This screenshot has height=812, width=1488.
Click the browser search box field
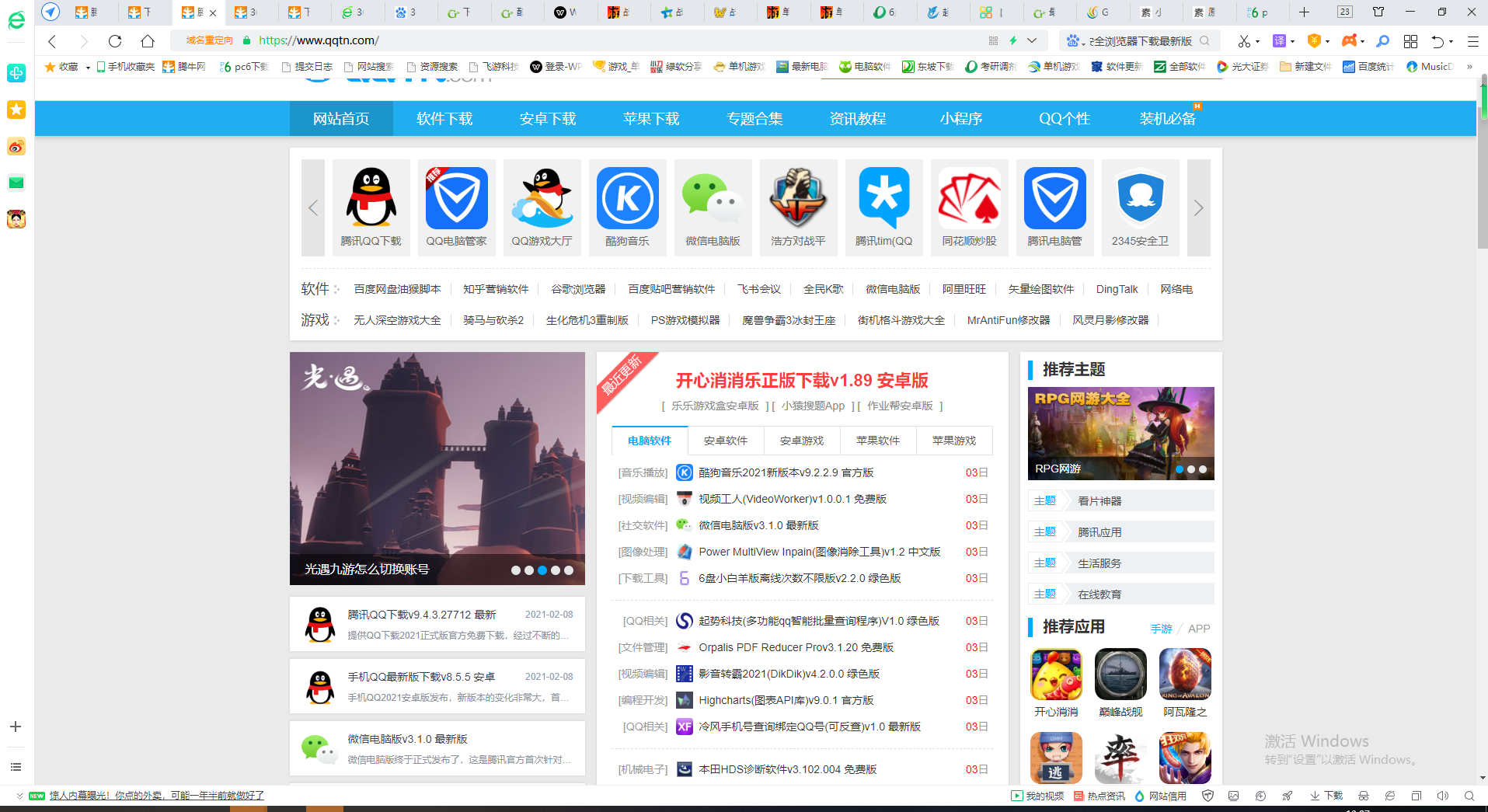coord(1141,41)
